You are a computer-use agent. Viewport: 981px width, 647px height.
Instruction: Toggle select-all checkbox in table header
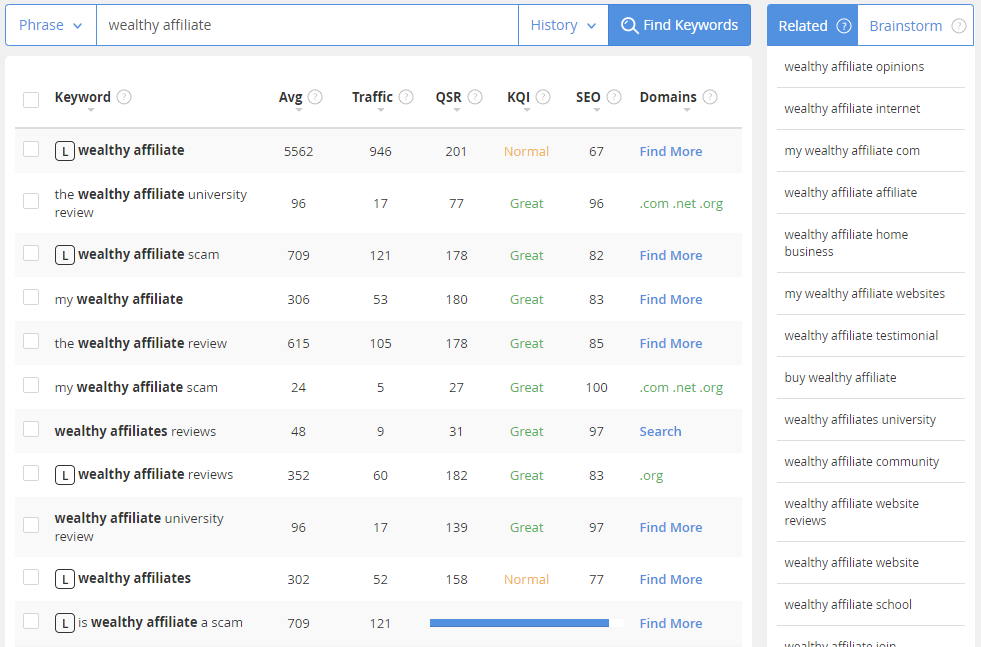click(31, 99)
